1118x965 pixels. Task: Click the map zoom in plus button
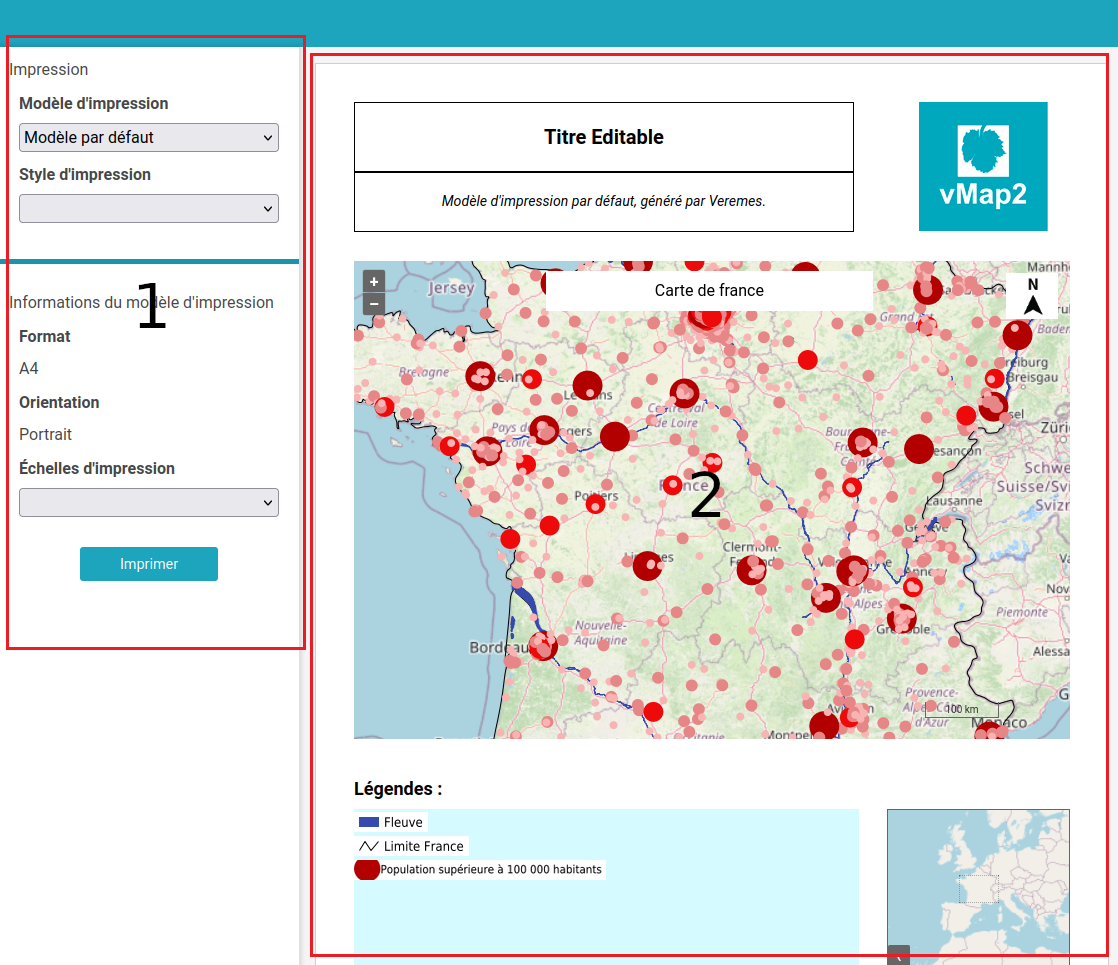(x=374, y=282)
